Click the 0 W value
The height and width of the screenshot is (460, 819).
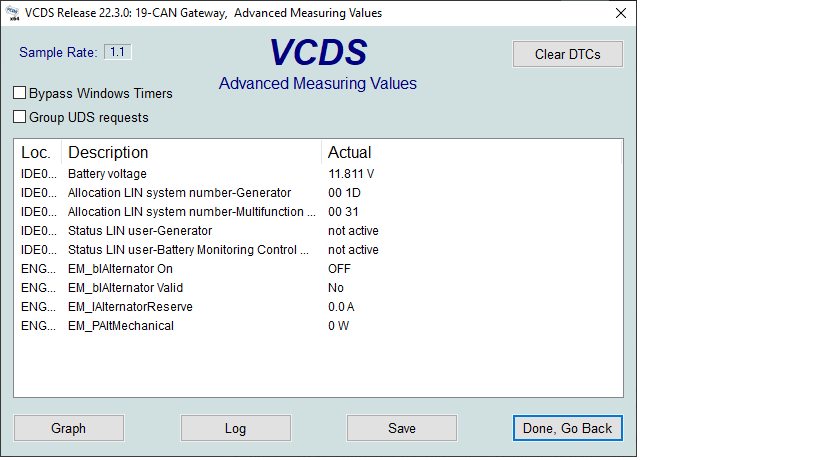point(338,326)
